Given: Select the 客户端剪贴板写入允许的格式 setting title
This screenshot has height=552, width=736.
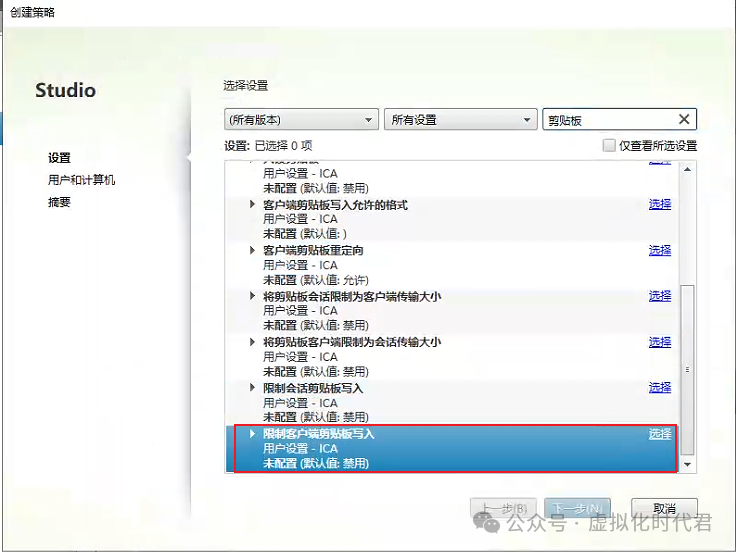Looking at the screenshot, I should click(x=335, y=205).
